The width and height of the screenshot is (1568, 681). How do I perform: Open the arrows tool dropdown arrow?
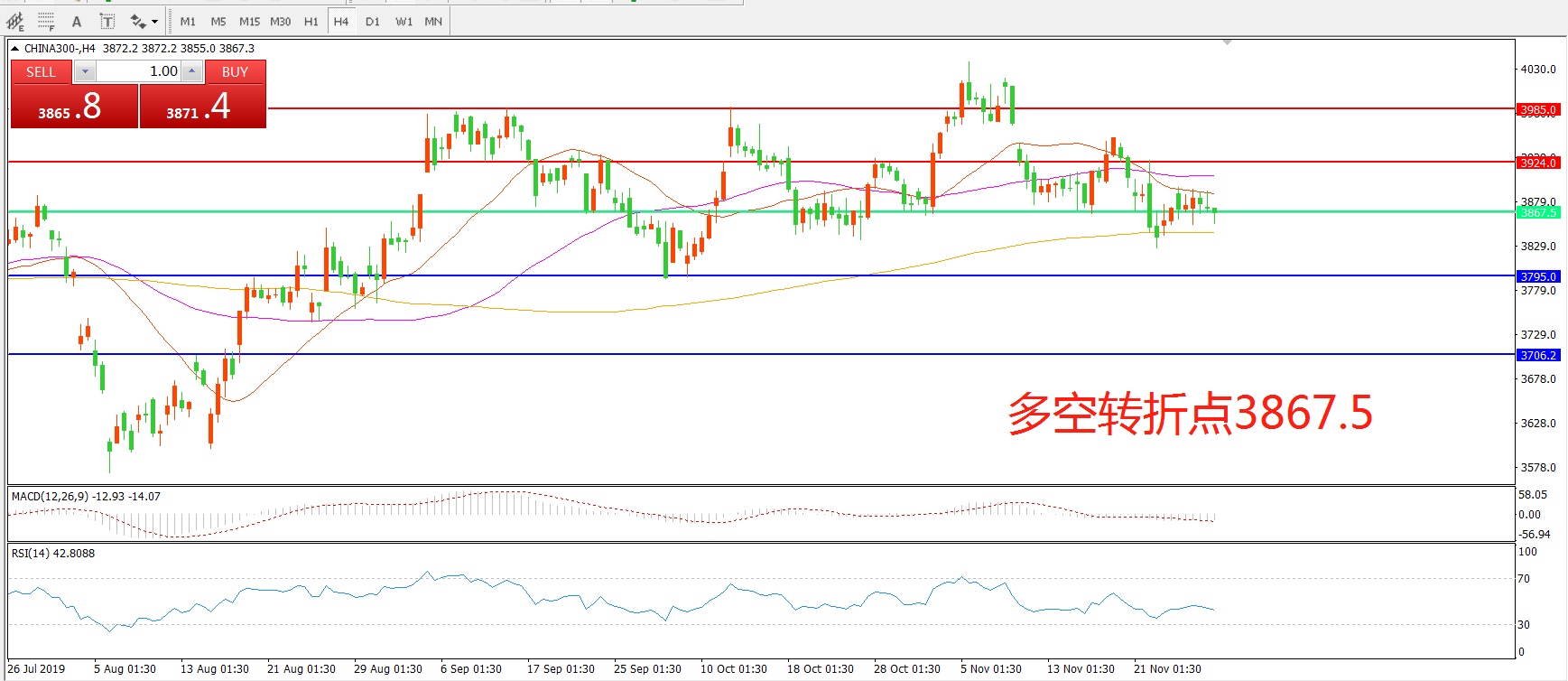click(155, 22)
